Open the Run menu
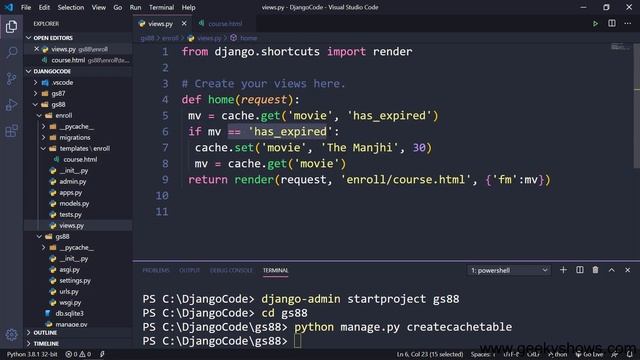The image size is (640, 360). [135, 7]
